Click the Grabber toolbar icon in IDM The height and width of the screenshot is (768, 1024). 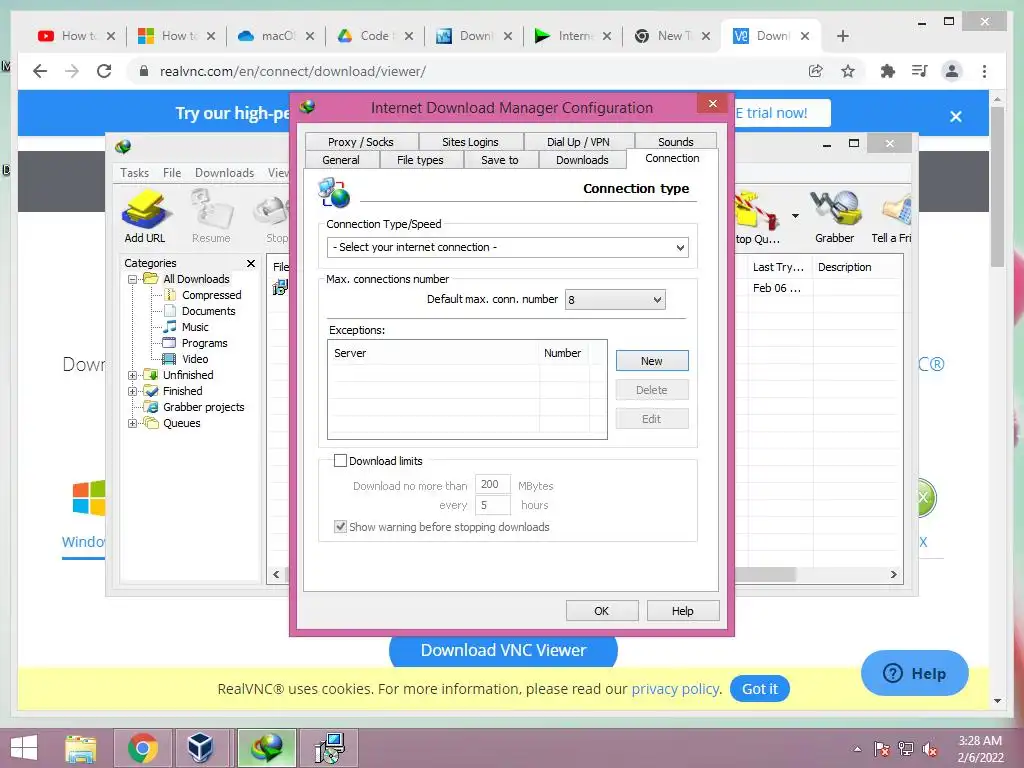coord(834,216)
